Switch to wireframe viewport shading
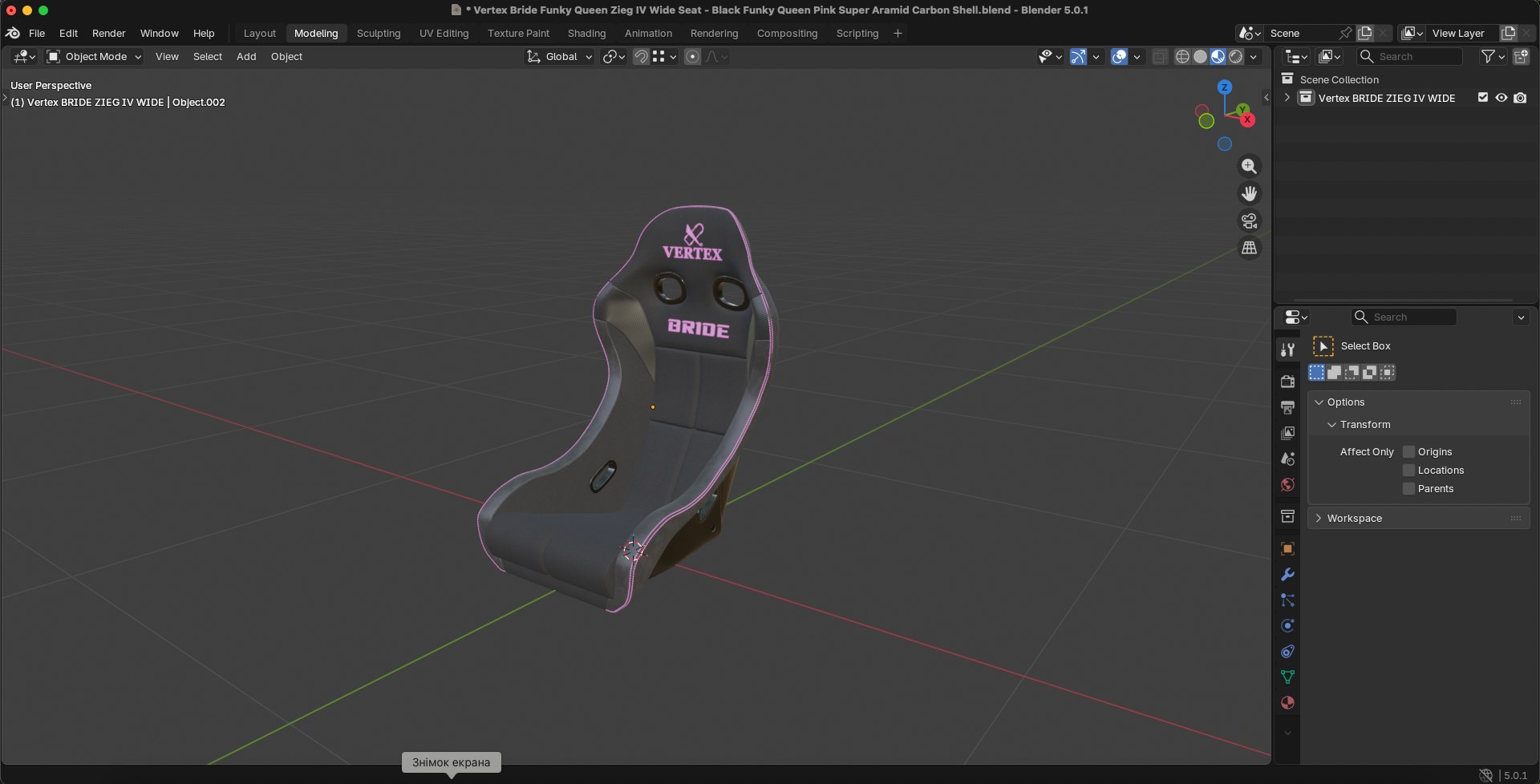This screenshot has height=784, width=1540. (x=1182, y=56)
